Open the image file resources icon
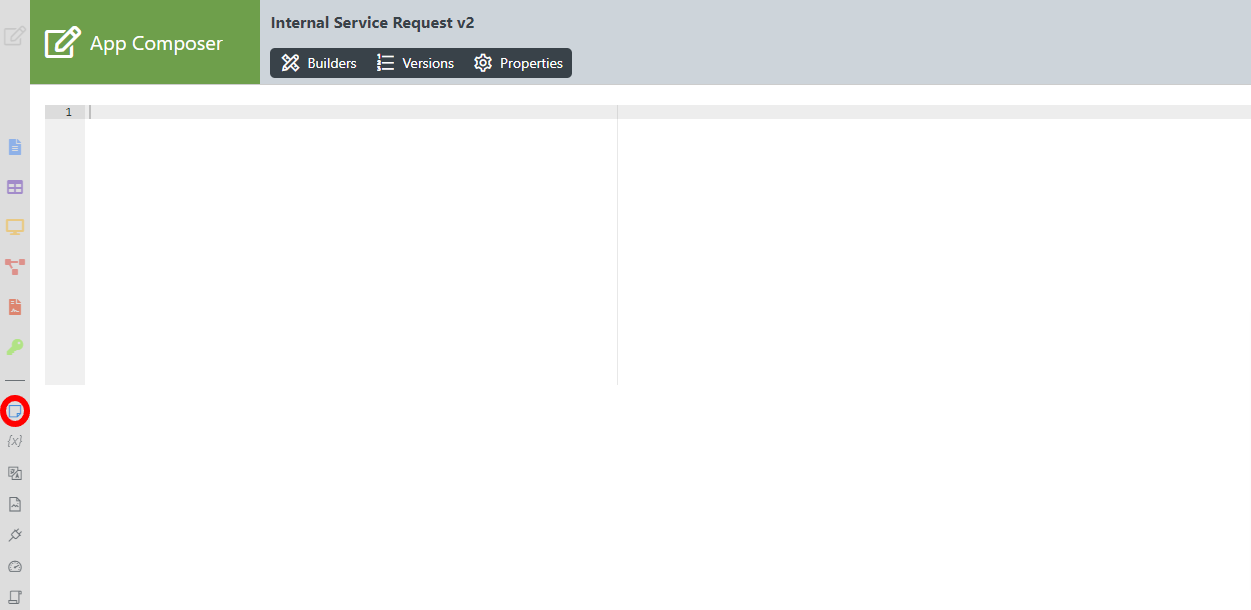The image size is (1251, 610). pyautogui.click(x=15, y=504)
